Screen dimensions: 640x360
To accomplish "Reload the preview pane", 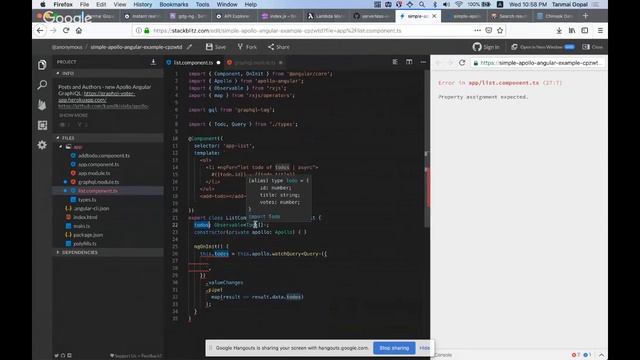I will [x=462, y=63].
